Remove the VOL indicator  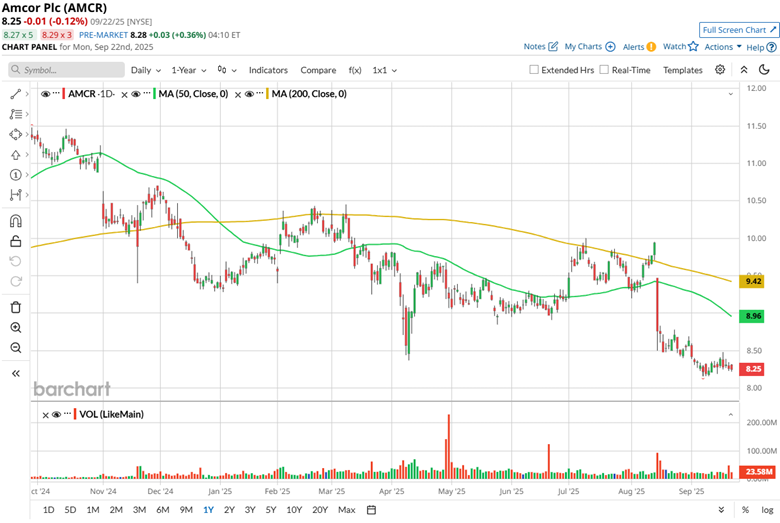45,415
